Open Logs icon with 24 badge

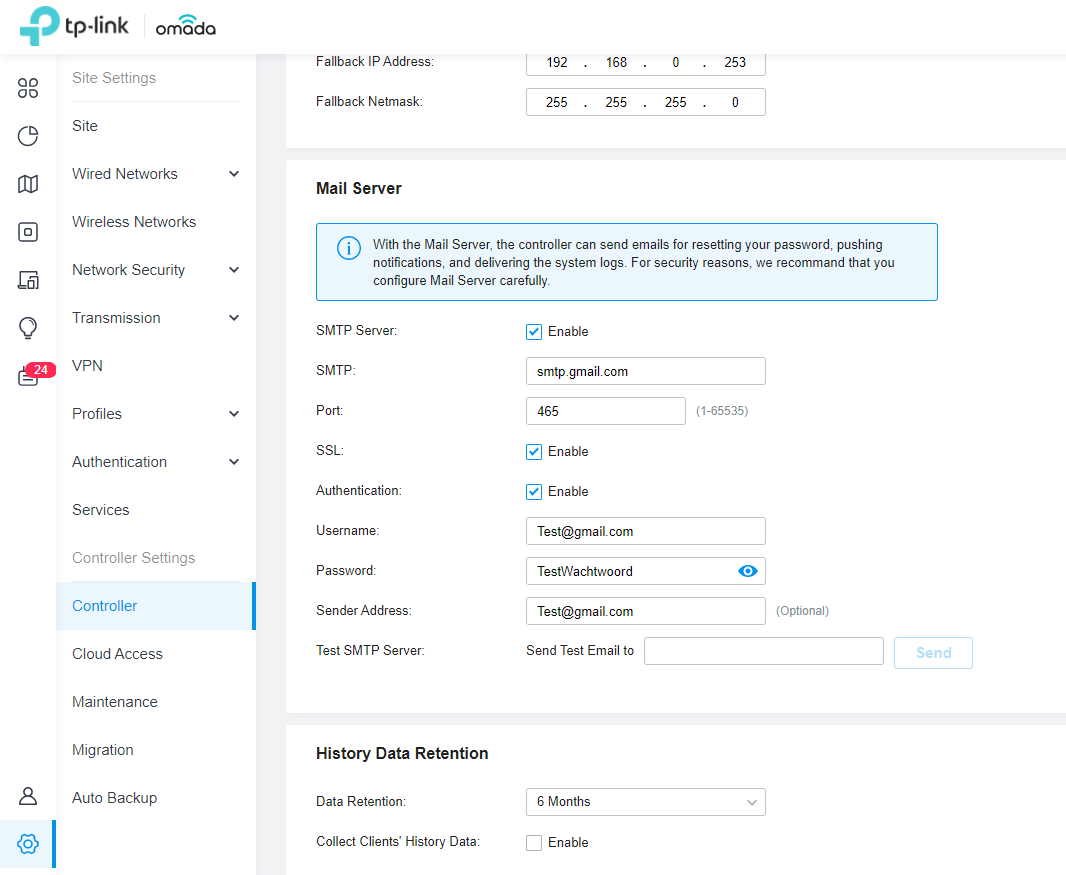click(x=30, y=376)
